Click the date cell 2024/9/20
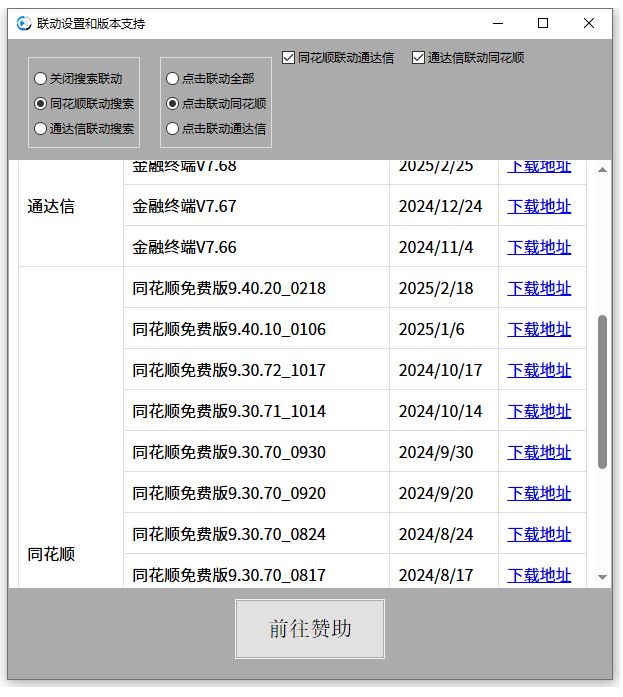The width and height of the screenshot is (623, 697). click(444, 493)
